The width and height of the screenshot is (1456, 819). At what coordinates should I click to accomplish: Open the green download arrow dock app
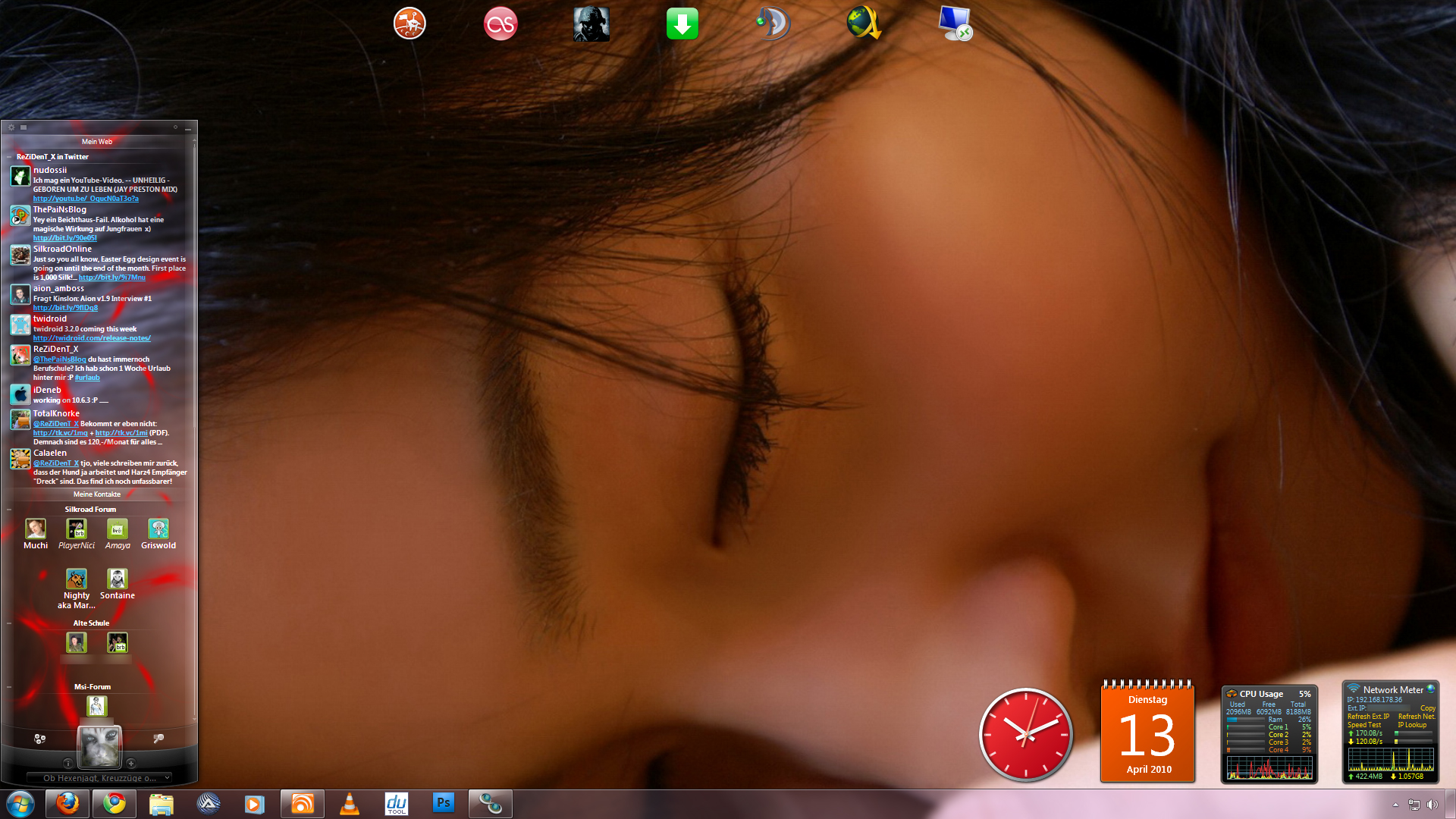coord(682,24)
